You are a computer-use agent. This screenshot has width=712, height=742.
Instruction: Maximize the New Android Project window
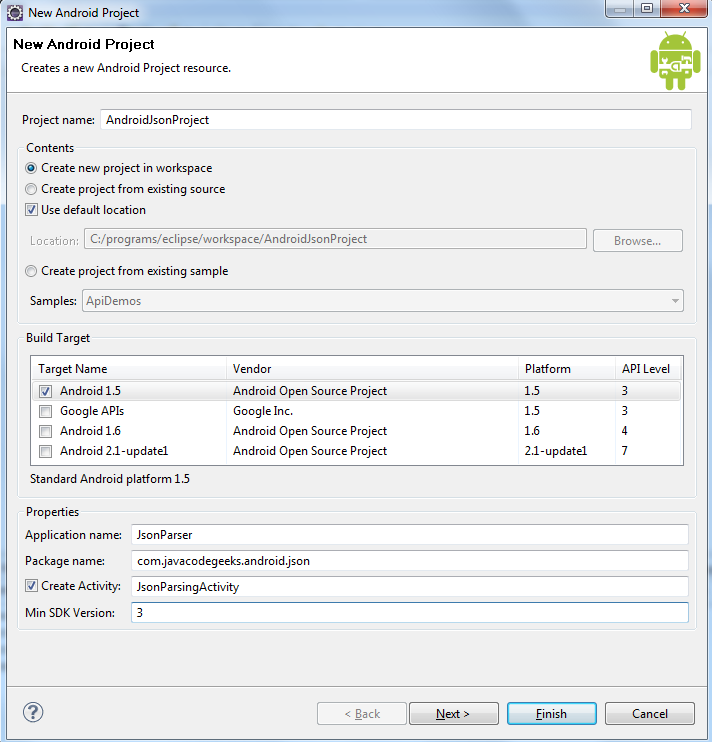[647, 9]
